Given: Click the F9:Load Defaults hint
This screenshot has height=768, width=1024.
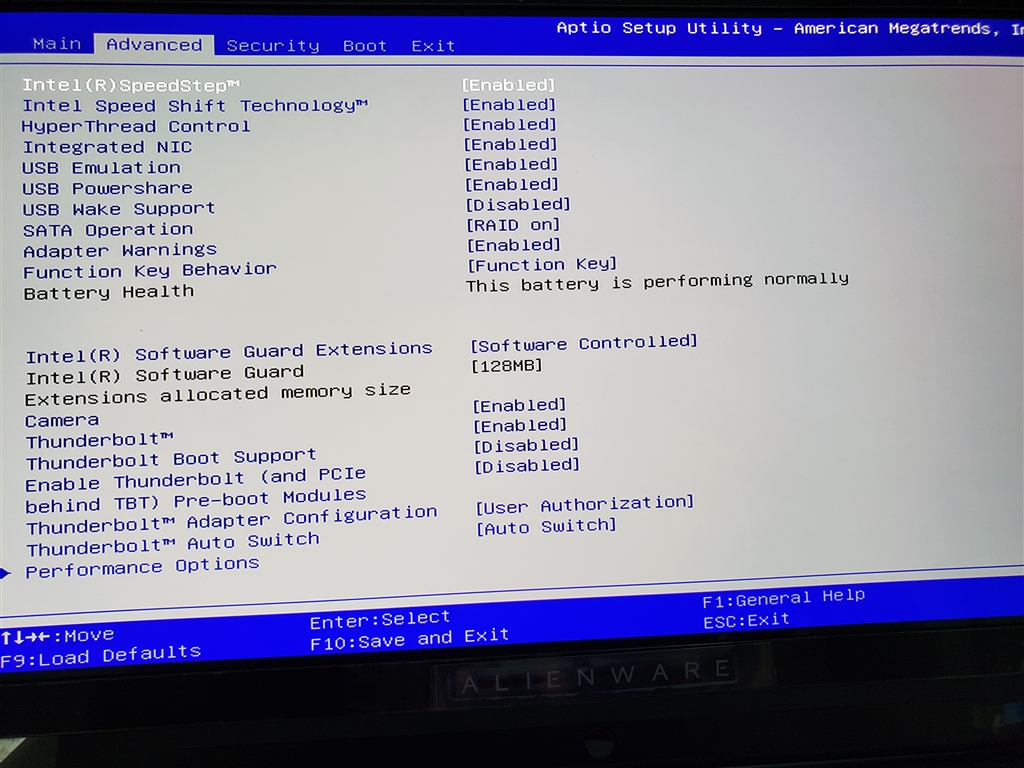Looking at the screenshot, I should [x=100, y=656].
